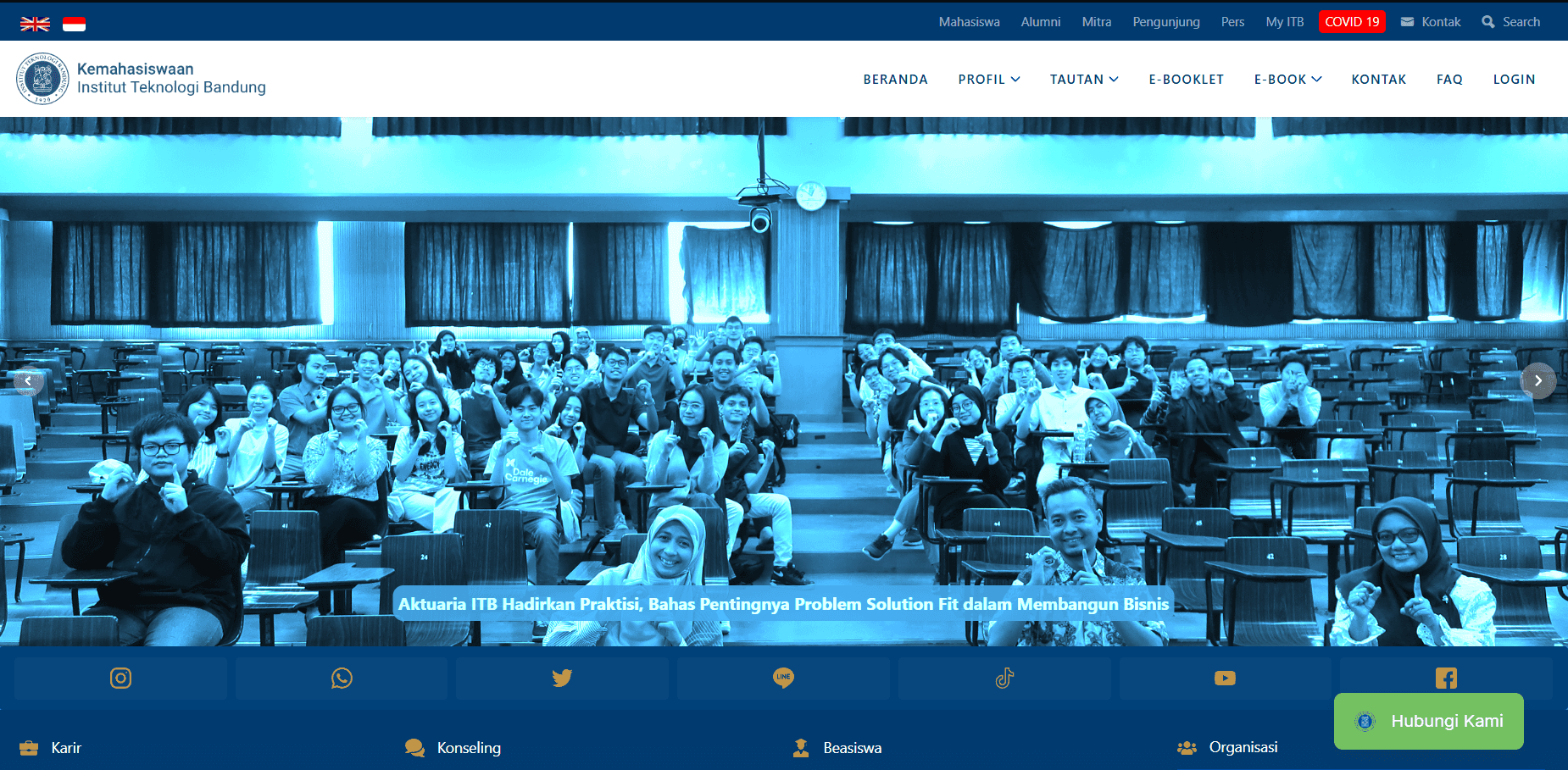Open the Instagram social icon
The width and height of the screenshot is (1568, 770).
pyautogui.click(x=120, y=679)
